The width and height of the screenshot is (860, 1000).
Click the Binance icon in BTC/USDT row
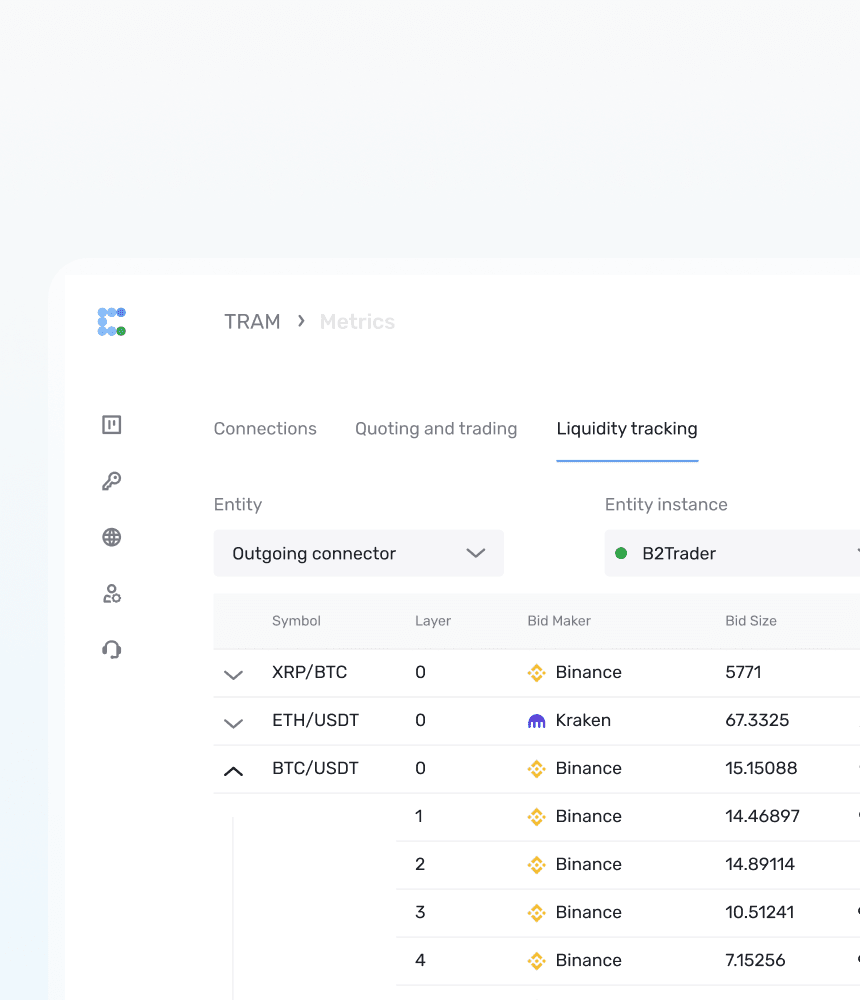click(537, 769)
